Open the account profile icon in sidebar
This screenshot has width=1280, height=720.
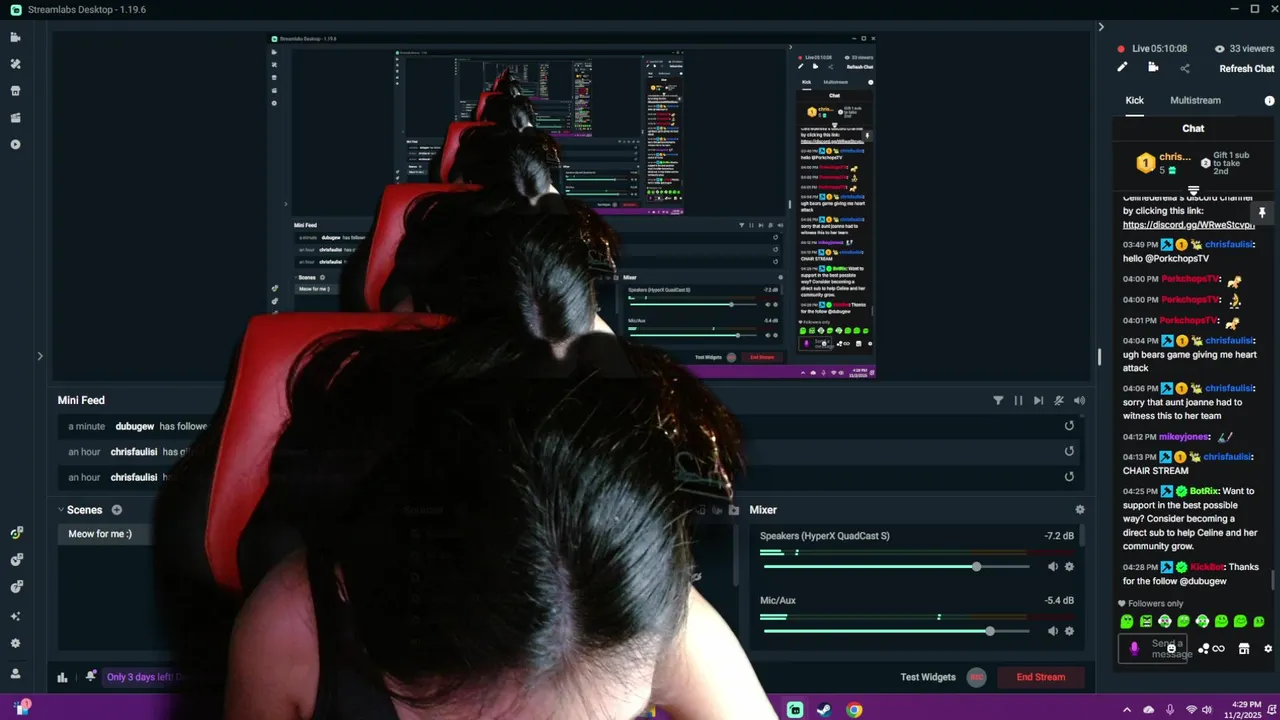click(x=15, y=674)
